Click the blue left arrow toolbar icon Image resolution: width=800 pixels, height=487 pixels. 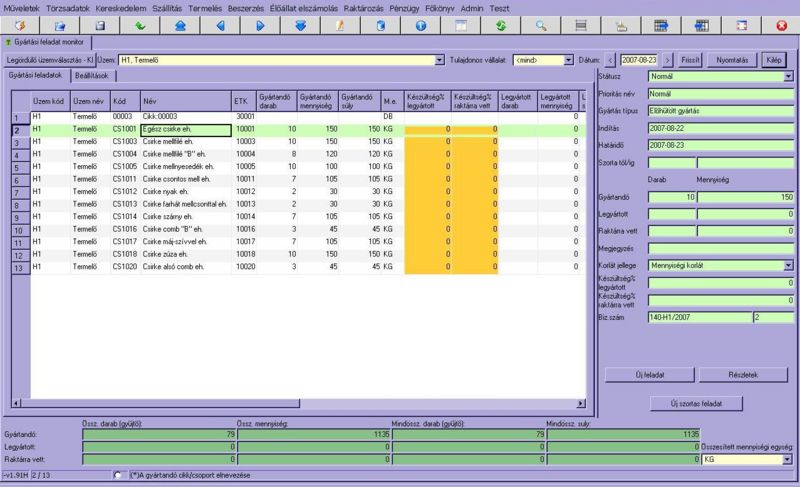click(222, 25)
